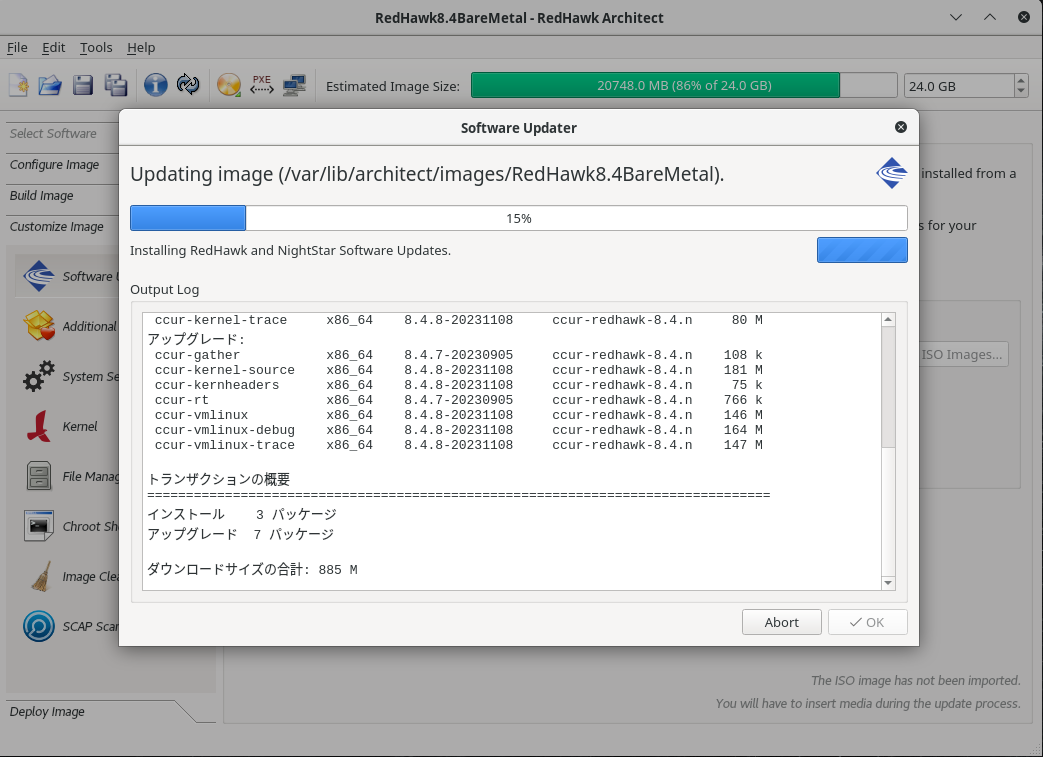Click the output log scrollbar thumb
1043x757 pixels.
click(x=888, y=387)
